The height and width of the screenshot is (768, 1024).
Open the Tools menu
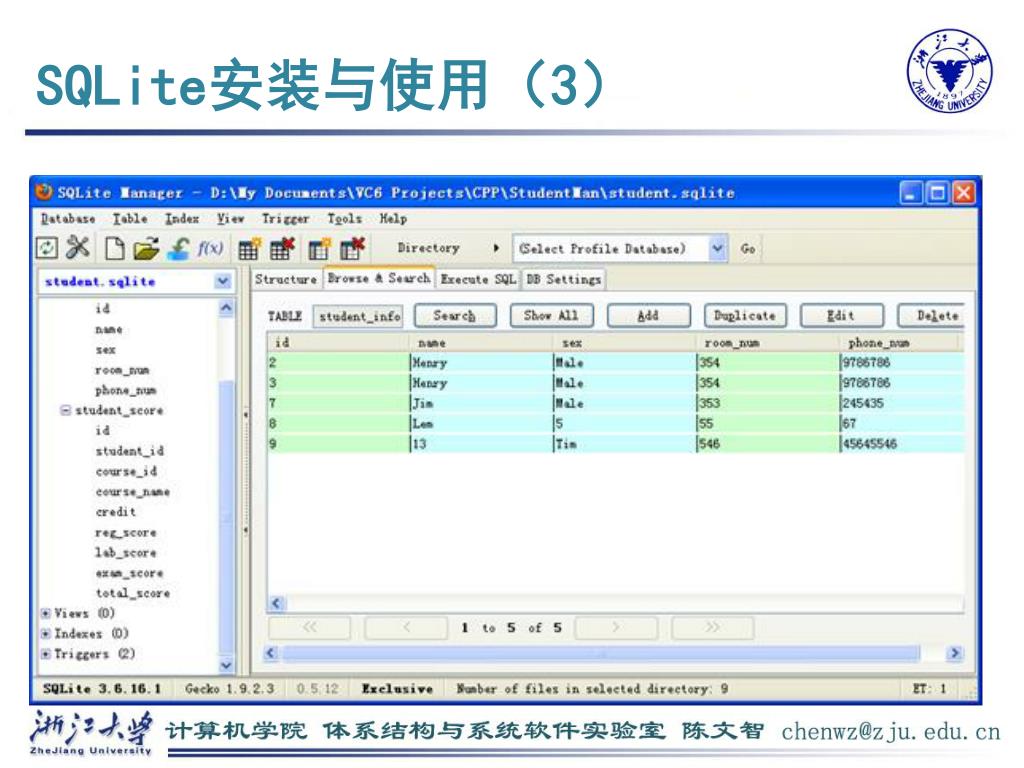pyautogui.click(x=344, y=219)
